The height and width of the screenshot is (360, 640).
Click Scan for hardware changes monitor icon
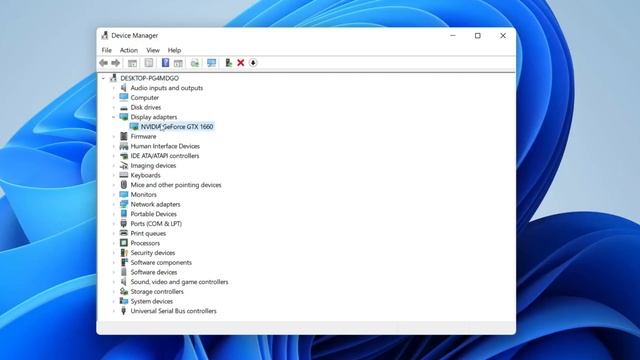coord(211,63)
